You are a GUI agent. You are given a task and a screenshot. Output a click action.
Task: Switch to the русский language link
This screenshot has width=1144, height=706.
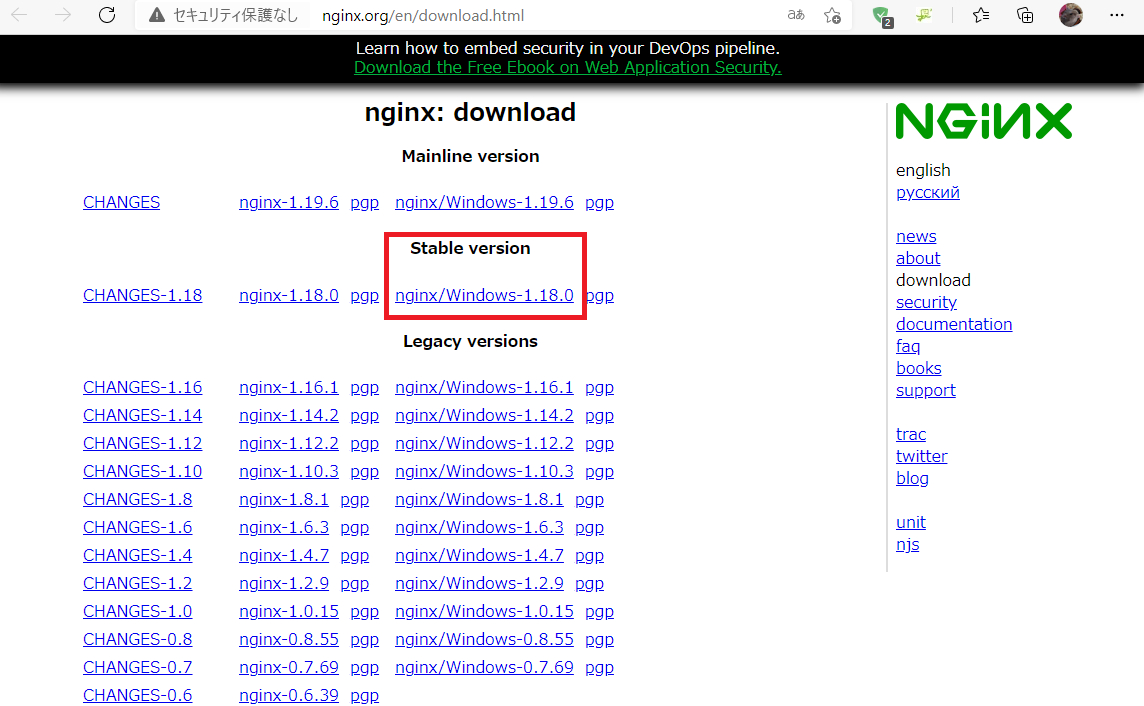(927, 193)
